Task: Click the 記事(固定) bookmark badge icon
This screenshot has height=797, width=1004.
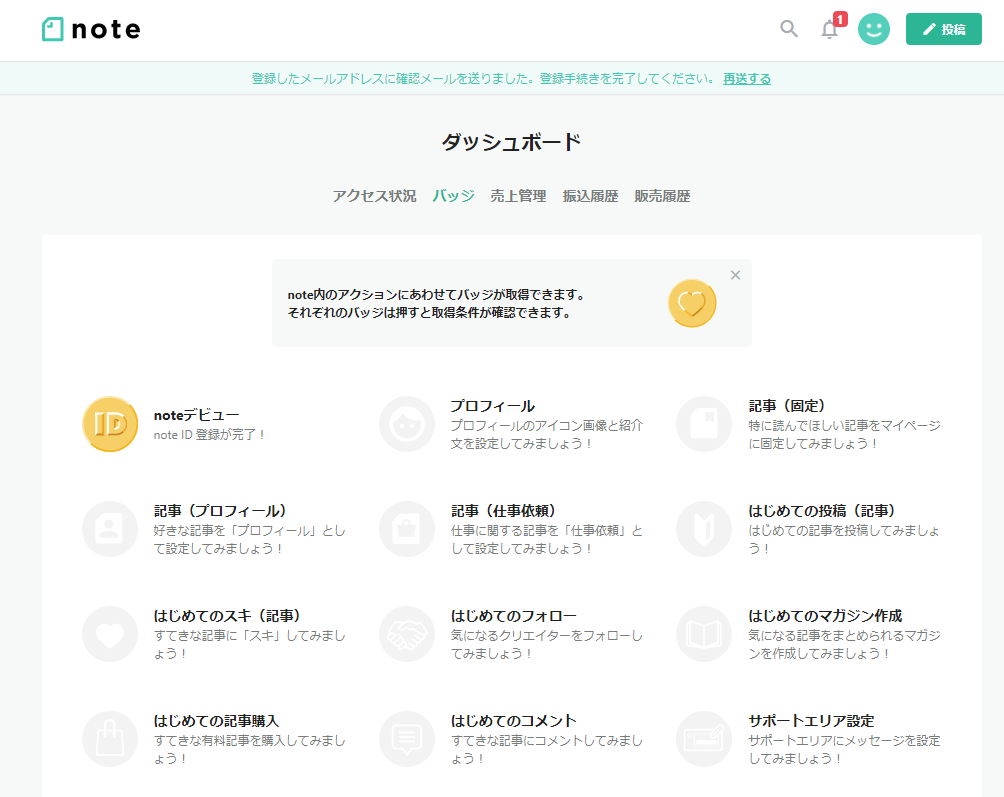Action: coord(704,424)
